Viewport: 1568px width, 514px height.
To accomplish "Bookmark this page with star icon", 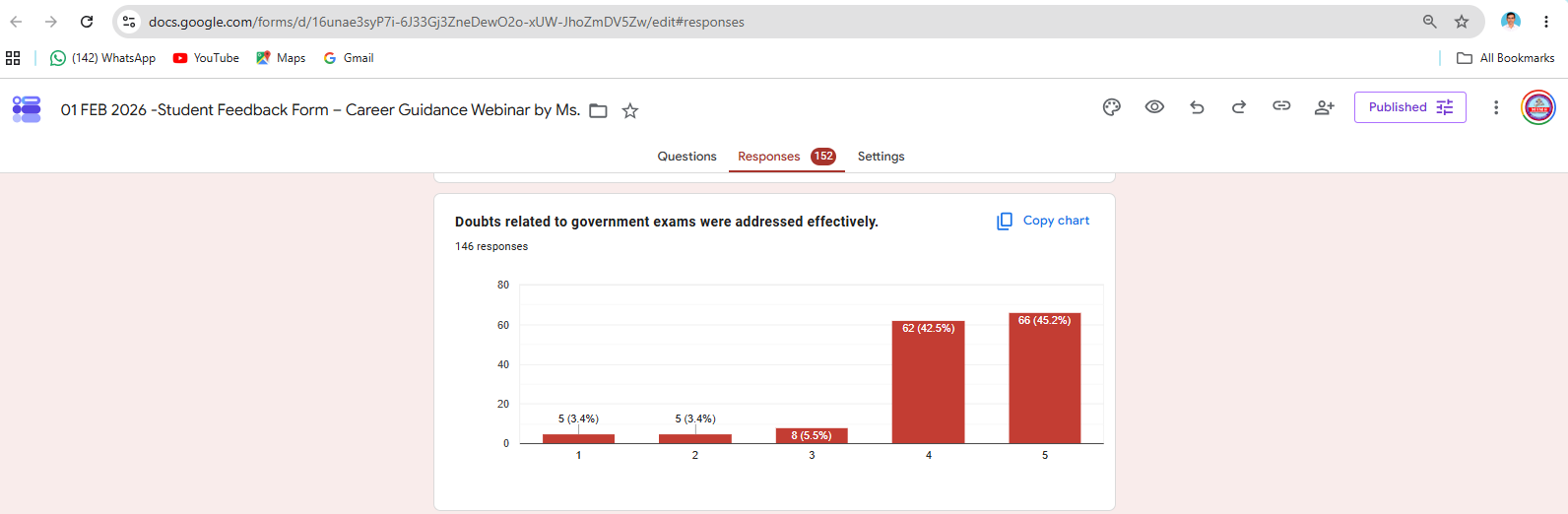I will 1462,22.
